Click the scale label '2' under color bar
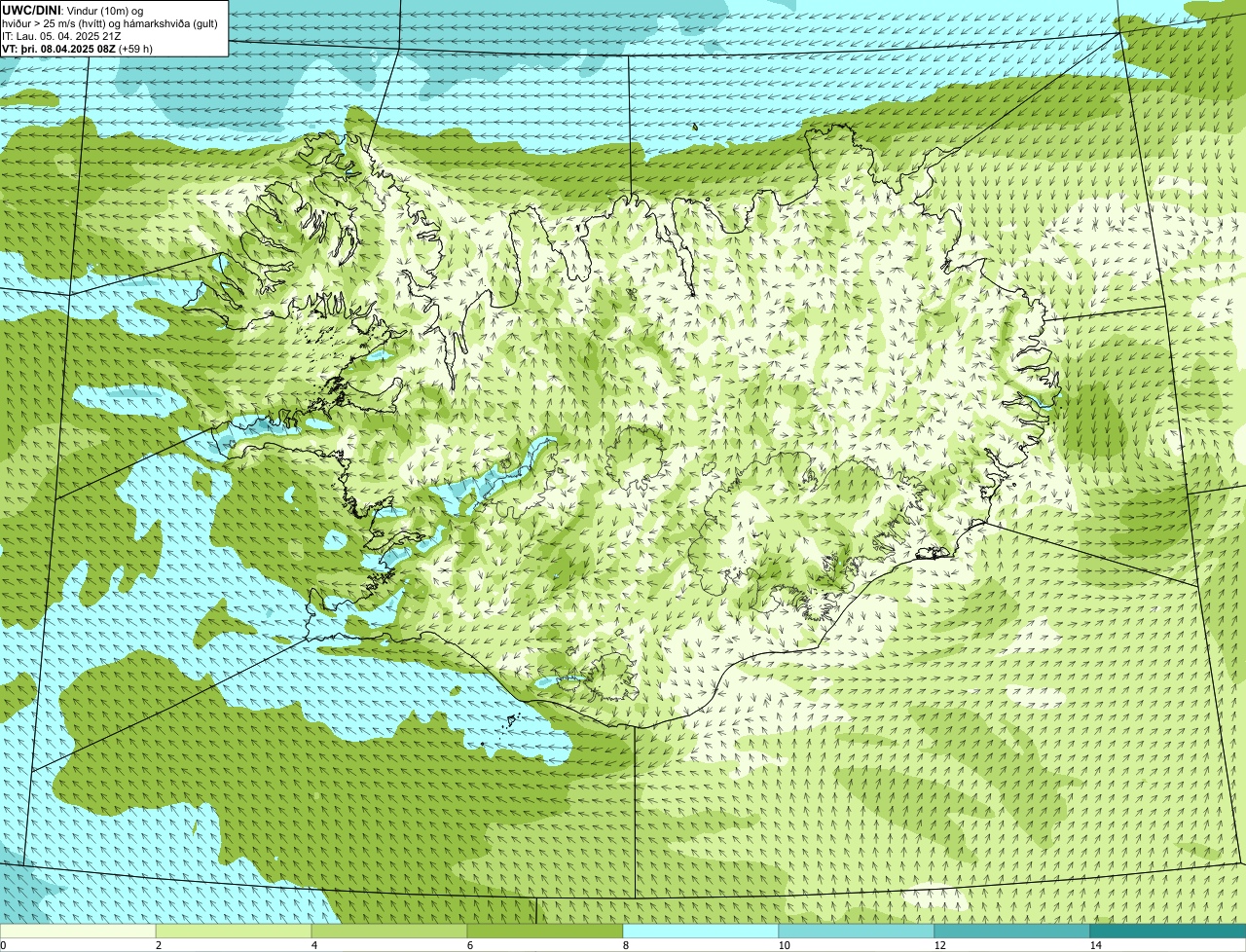Viewport: 1246px width, 952px height. (x=159, y=945)
